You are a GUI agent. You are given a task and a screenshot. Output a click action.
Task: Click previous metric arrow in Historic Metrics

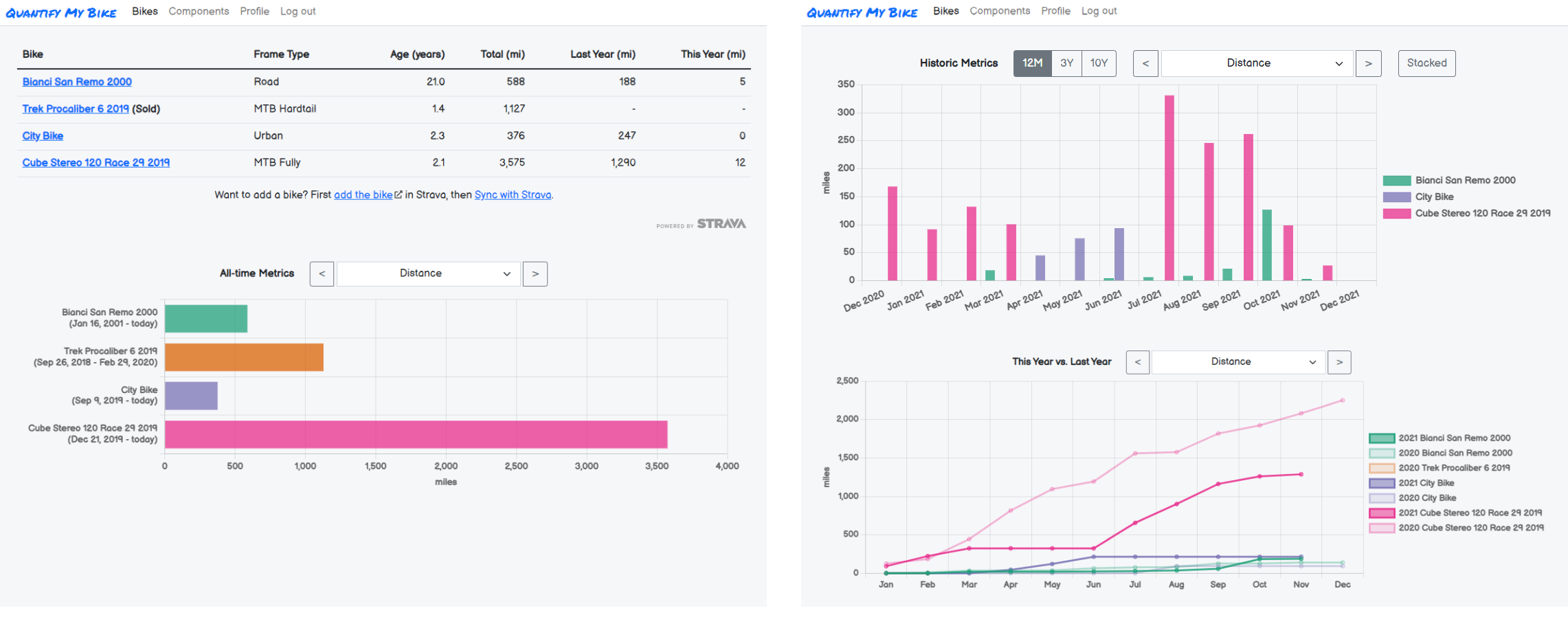[1145, 63]
